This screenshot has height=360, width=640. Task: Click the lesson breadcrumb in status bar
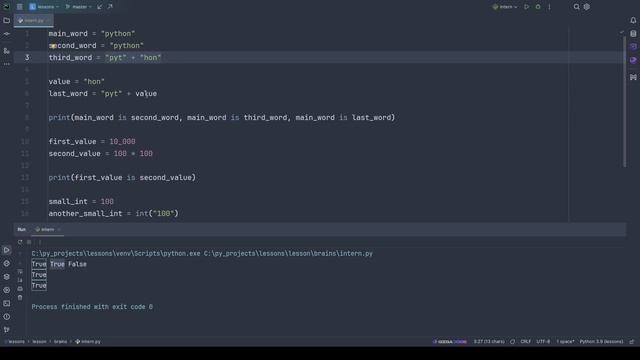[x=39, y=342]
